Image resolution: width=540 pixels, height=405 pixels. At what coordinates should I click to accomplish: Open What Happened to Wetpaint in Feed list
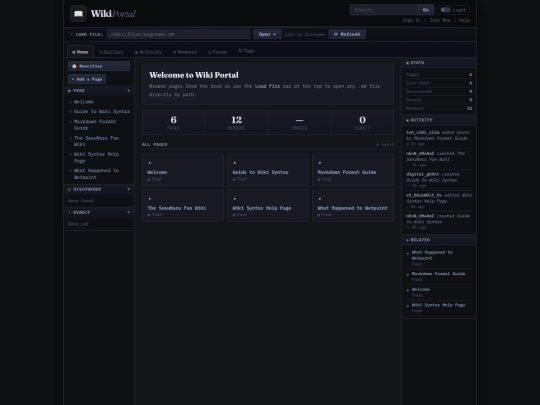tap(96, 174)
